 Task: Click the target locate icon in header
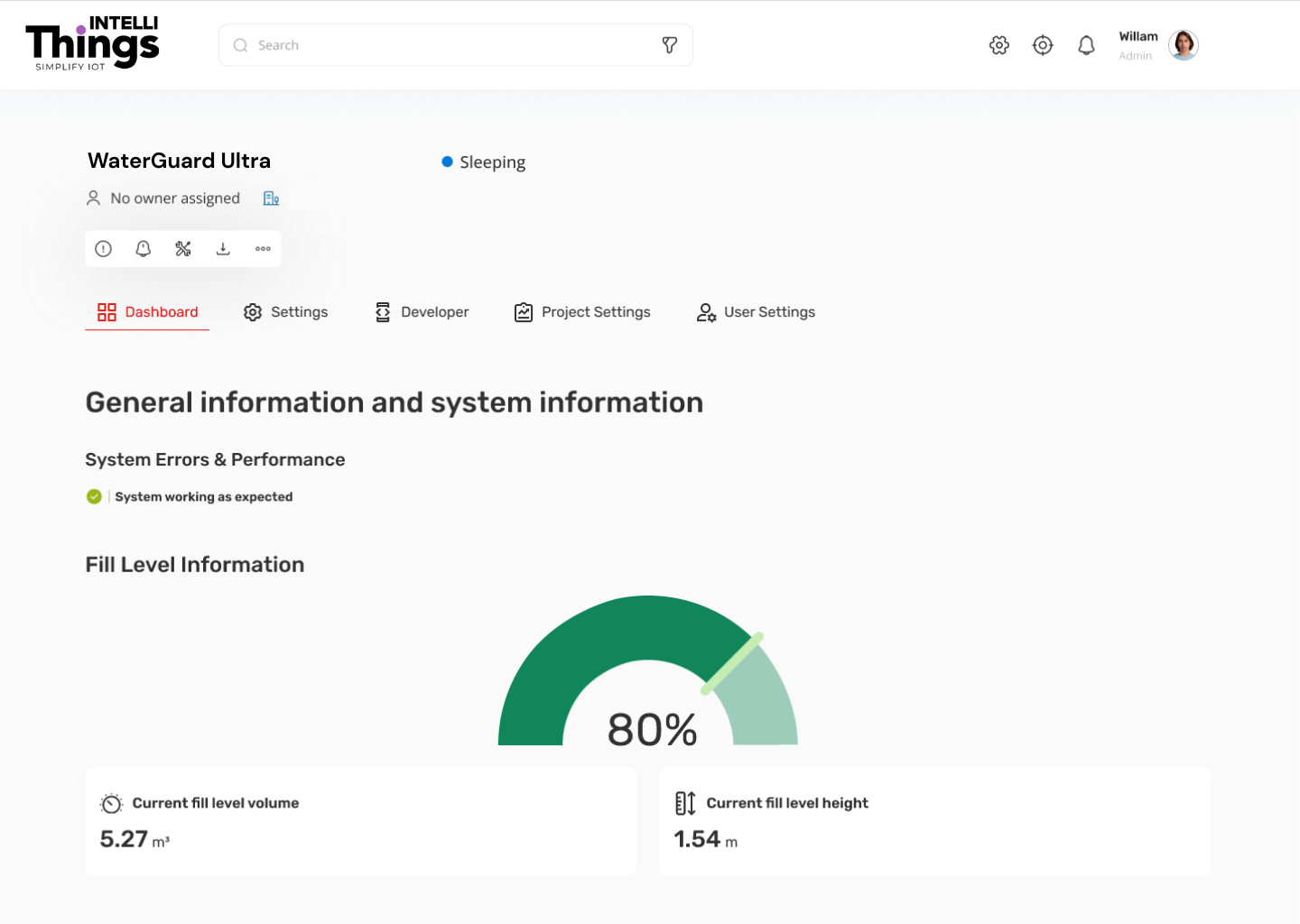pyautogui.click(x=1043, y=45)
